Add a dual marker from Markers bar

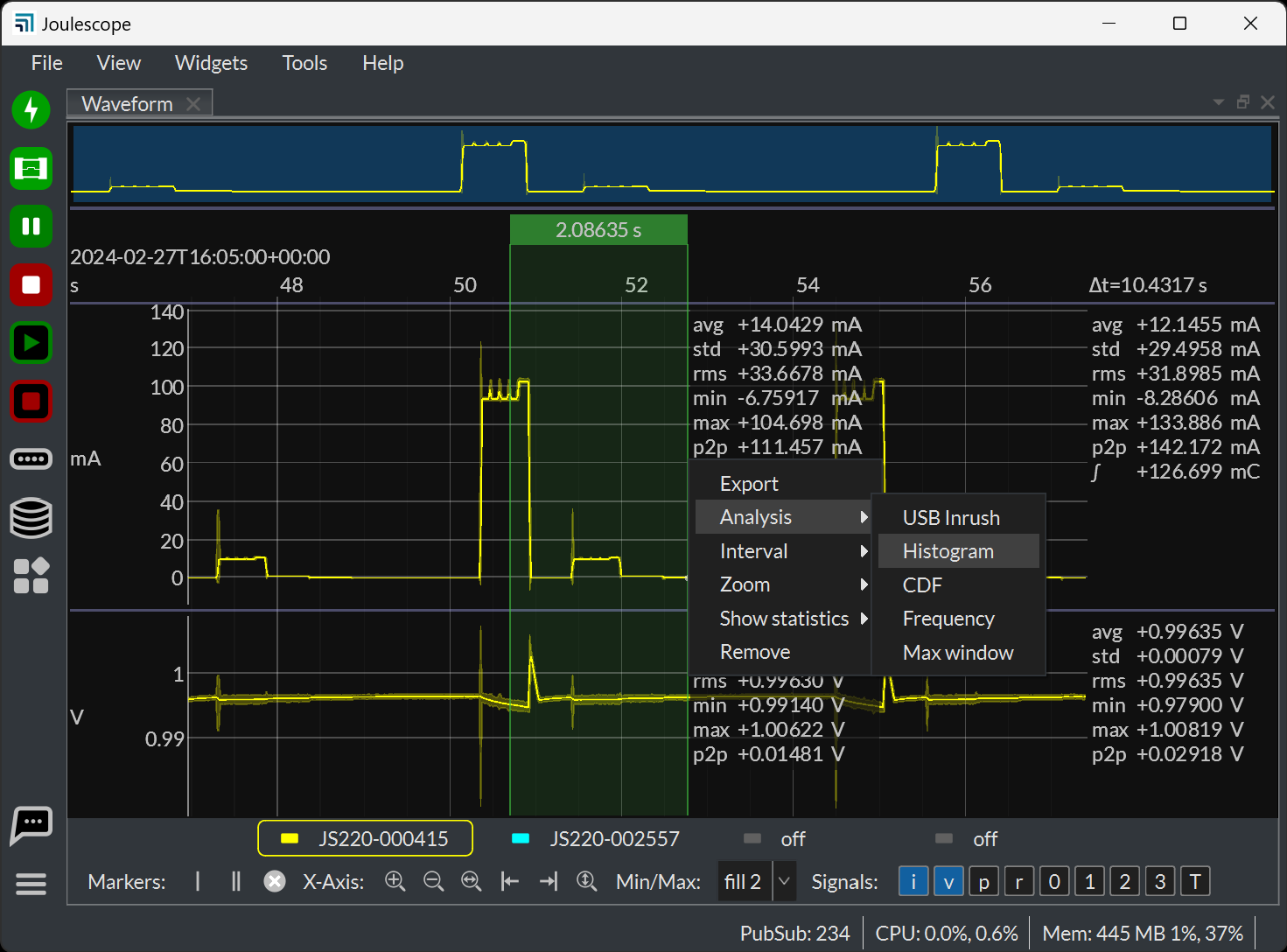(235, 881)
